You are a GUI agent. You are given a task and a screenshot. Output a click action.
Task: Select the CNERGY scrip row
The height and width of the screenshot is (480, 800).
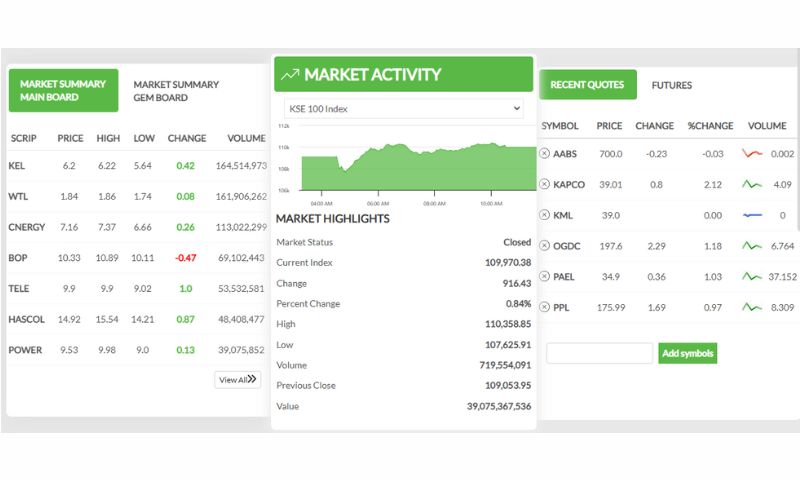point(138,227)
